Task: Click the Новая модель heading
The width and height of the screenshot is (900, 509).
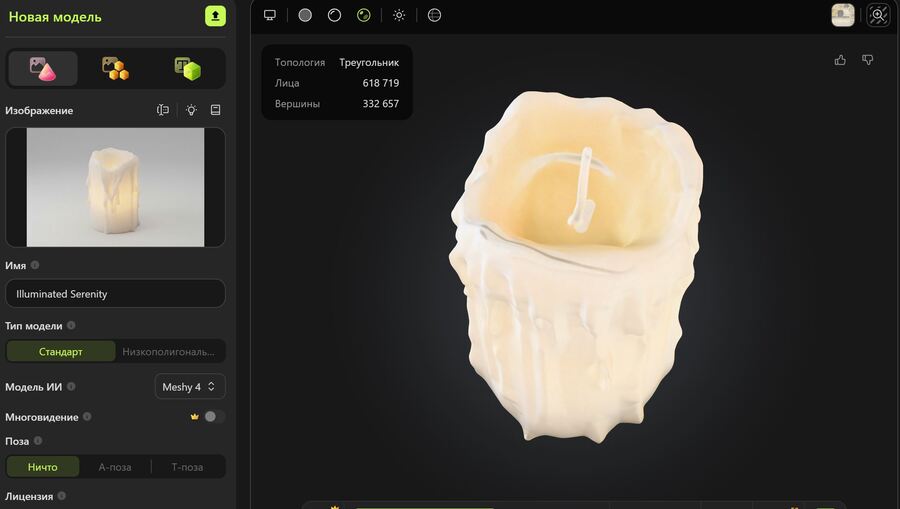Action: (x=55, y=17)
